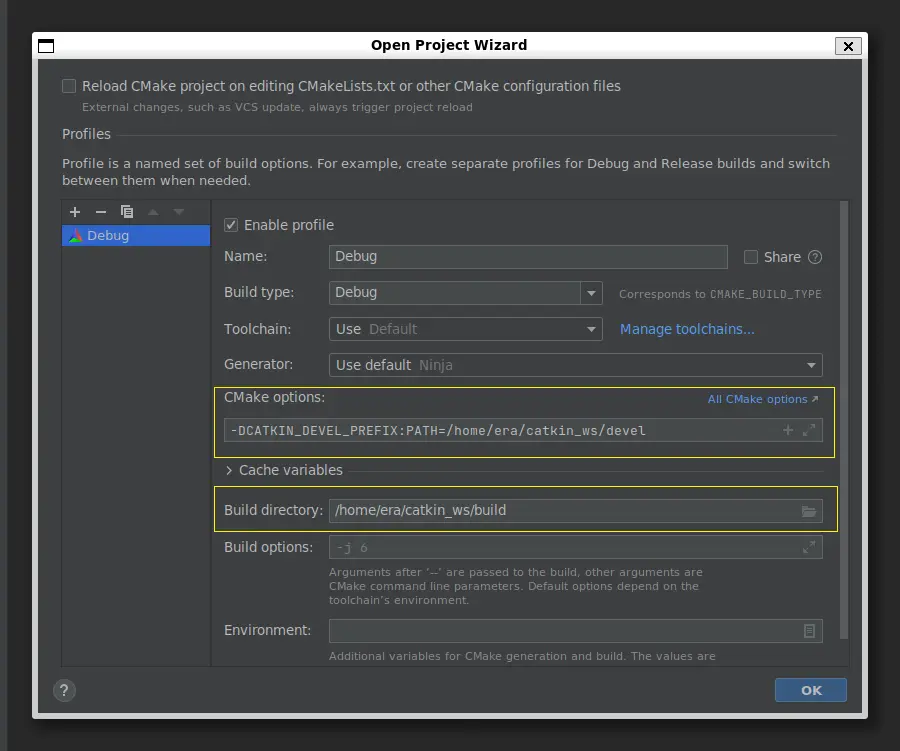
Task: Toggle Reload CMake project checkbox
Action: pos(69,86)
